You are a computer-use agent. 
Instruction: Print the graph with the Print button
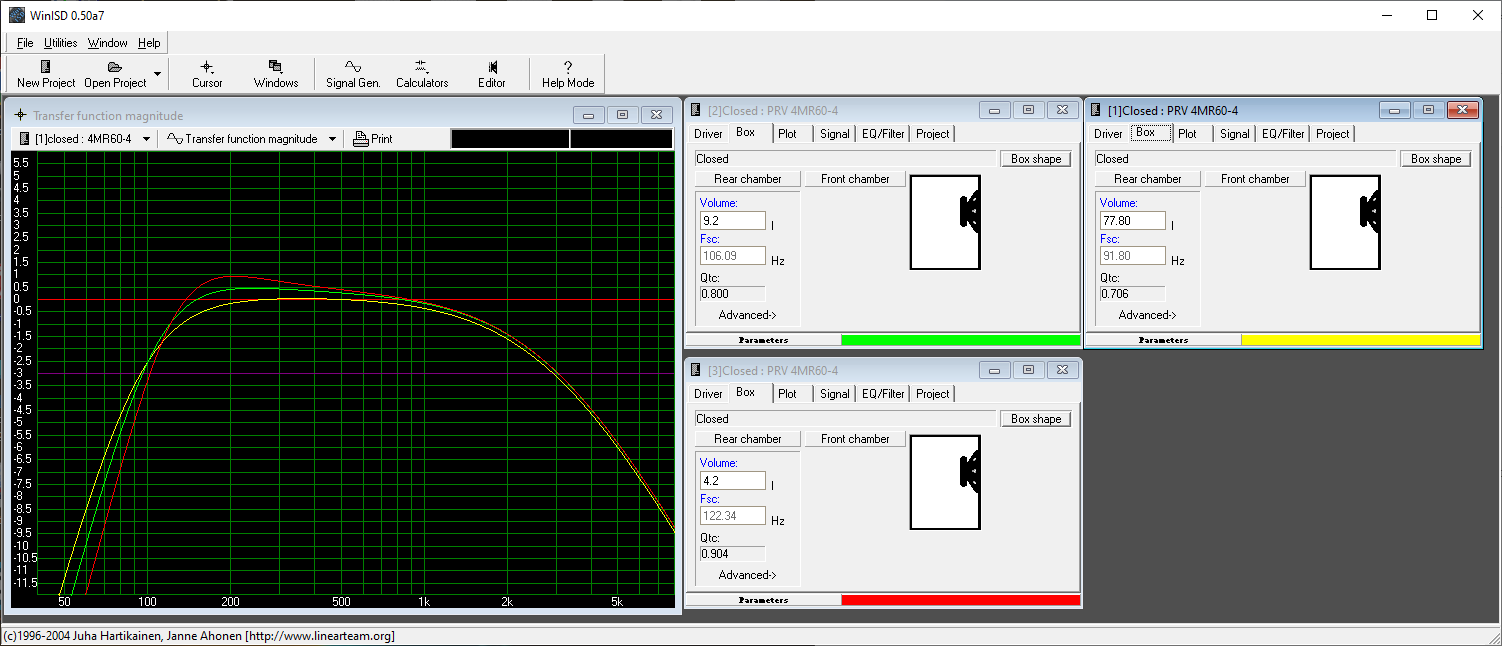click(x=373, y=139)
